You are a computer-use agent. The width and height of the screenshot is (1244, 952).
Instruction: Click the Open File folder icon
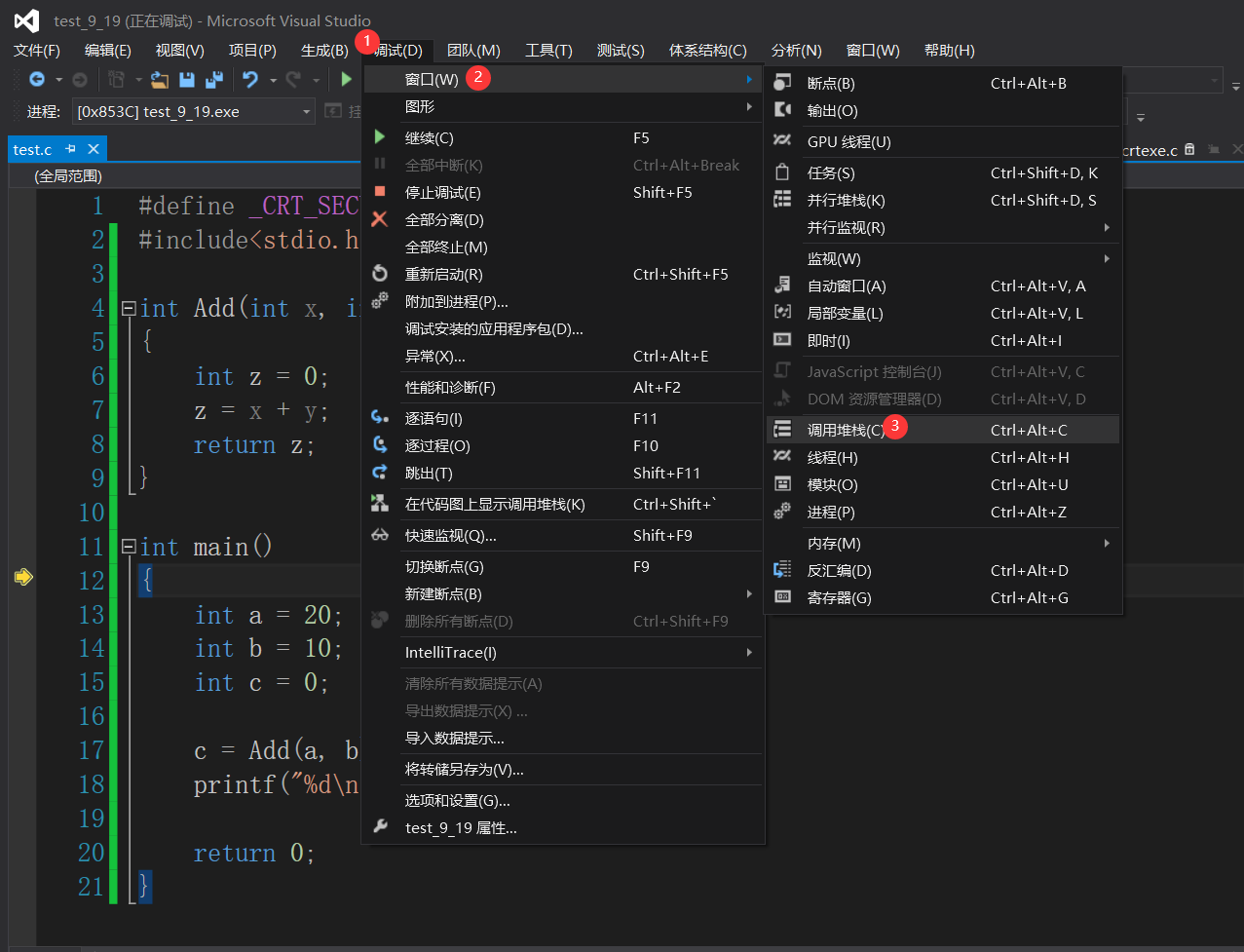pyautogui.click(x=160, y=80)
